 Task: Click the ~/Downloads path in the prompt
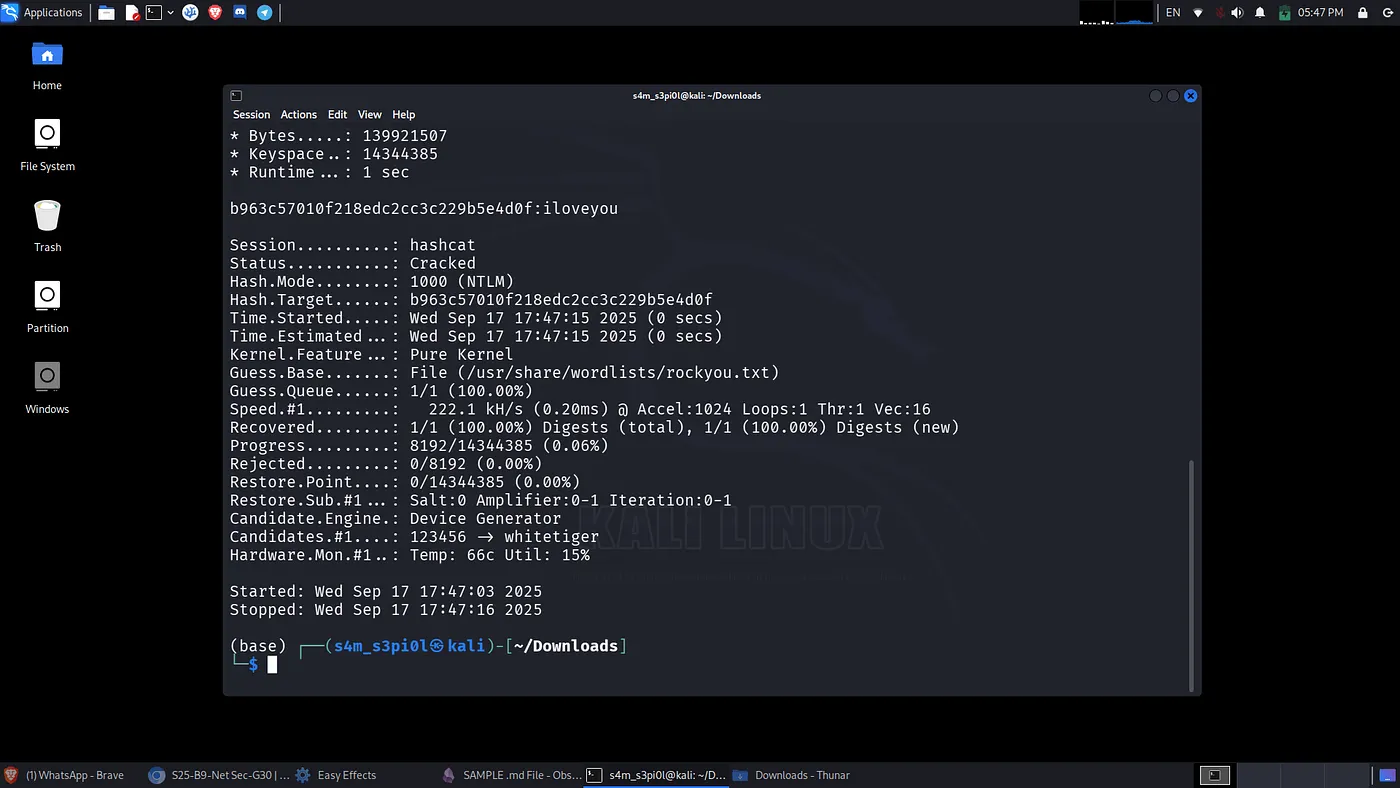566,646
